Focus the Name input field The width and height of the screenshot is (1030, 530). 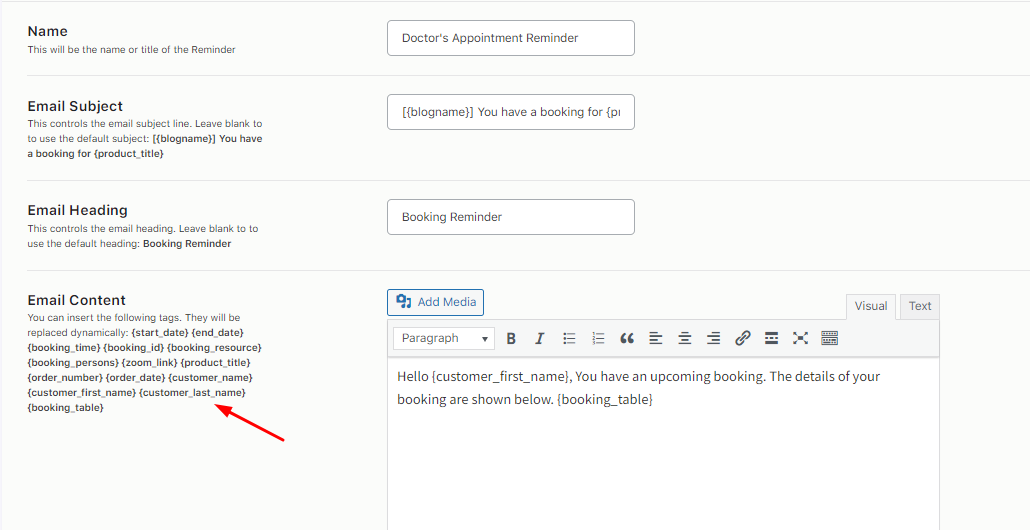pyautogui.click(x=511, y=38)
